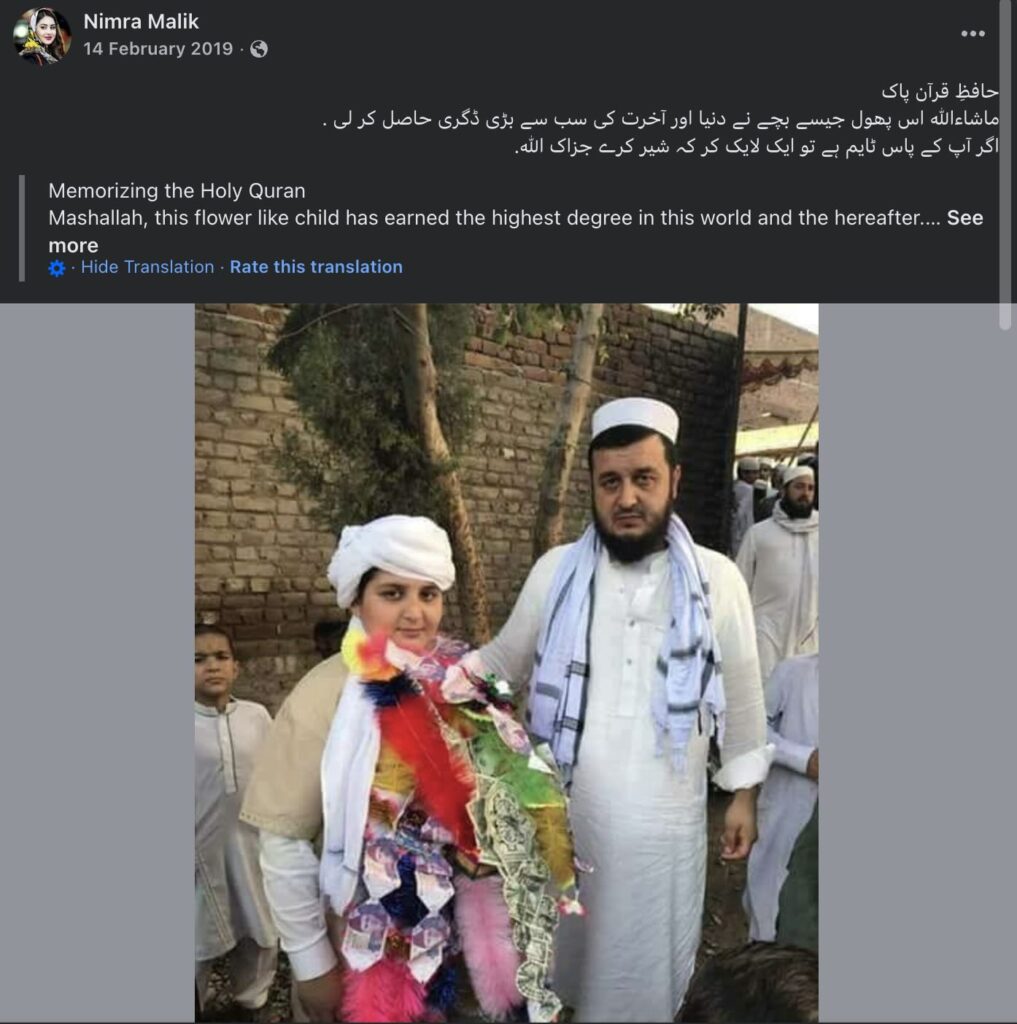Screen dimensions: 1017x1024
Task: Open Nimra Malik's profile picture
Action: [42, 35]
